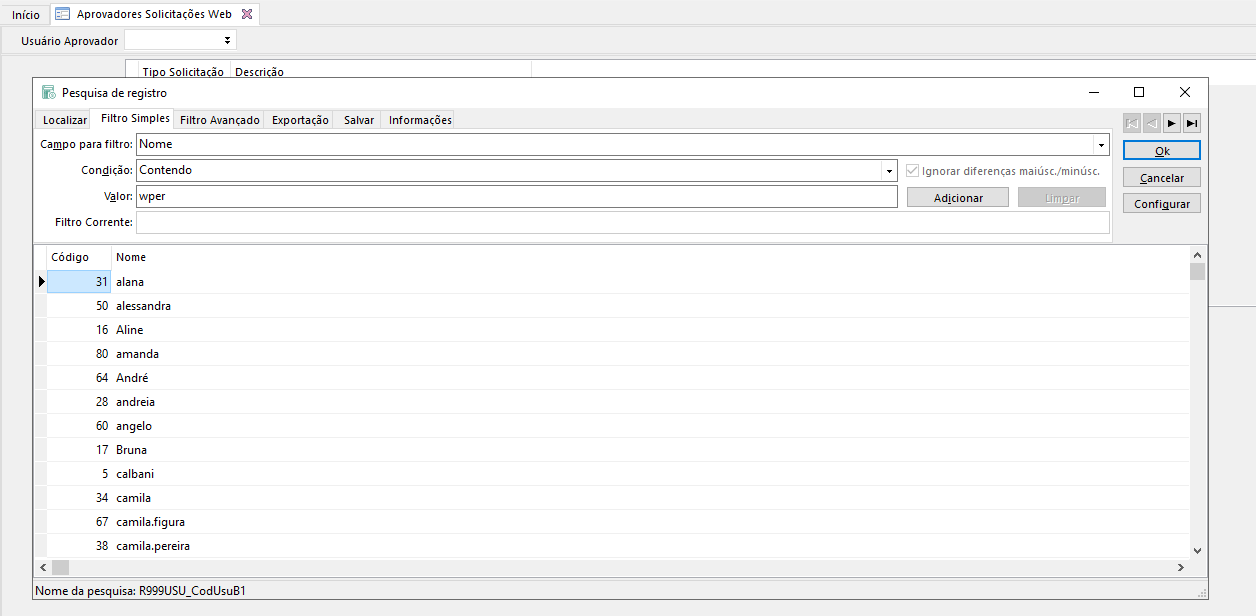Image resolution: width=1256 pixels, height=616 pixels.
Task: Open the Filtro Avançado tab
Action: pos(220,120)
